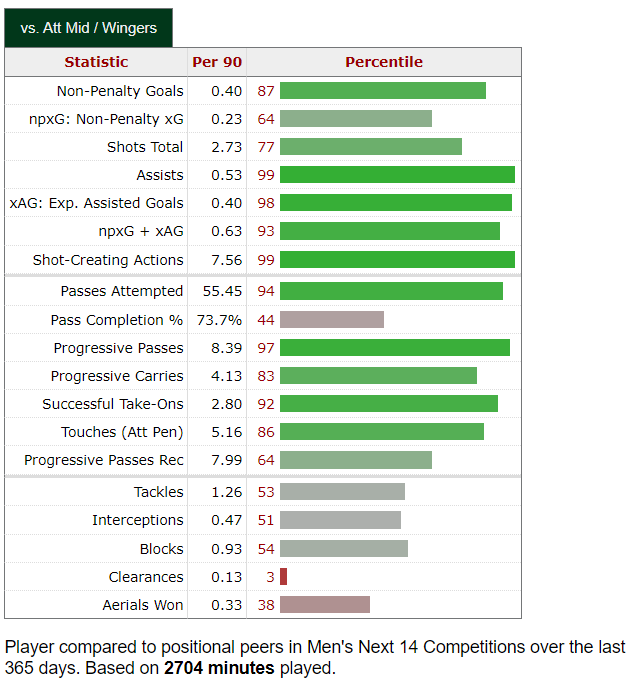
Task: Click the Interceptions stat label
Action: (x=138, y=520)
